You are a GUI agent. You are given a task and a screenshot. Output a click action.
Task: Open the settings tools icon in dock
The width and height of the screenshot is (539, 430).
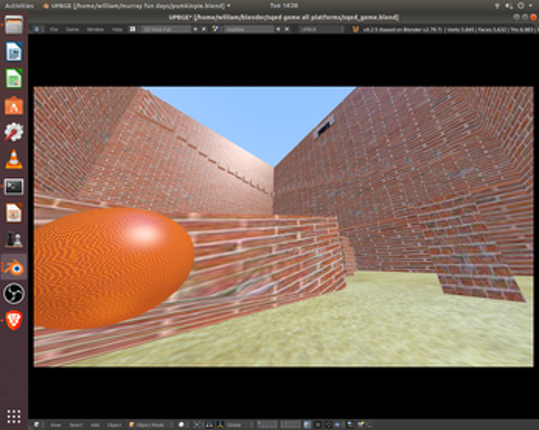[x=14, y=132]
